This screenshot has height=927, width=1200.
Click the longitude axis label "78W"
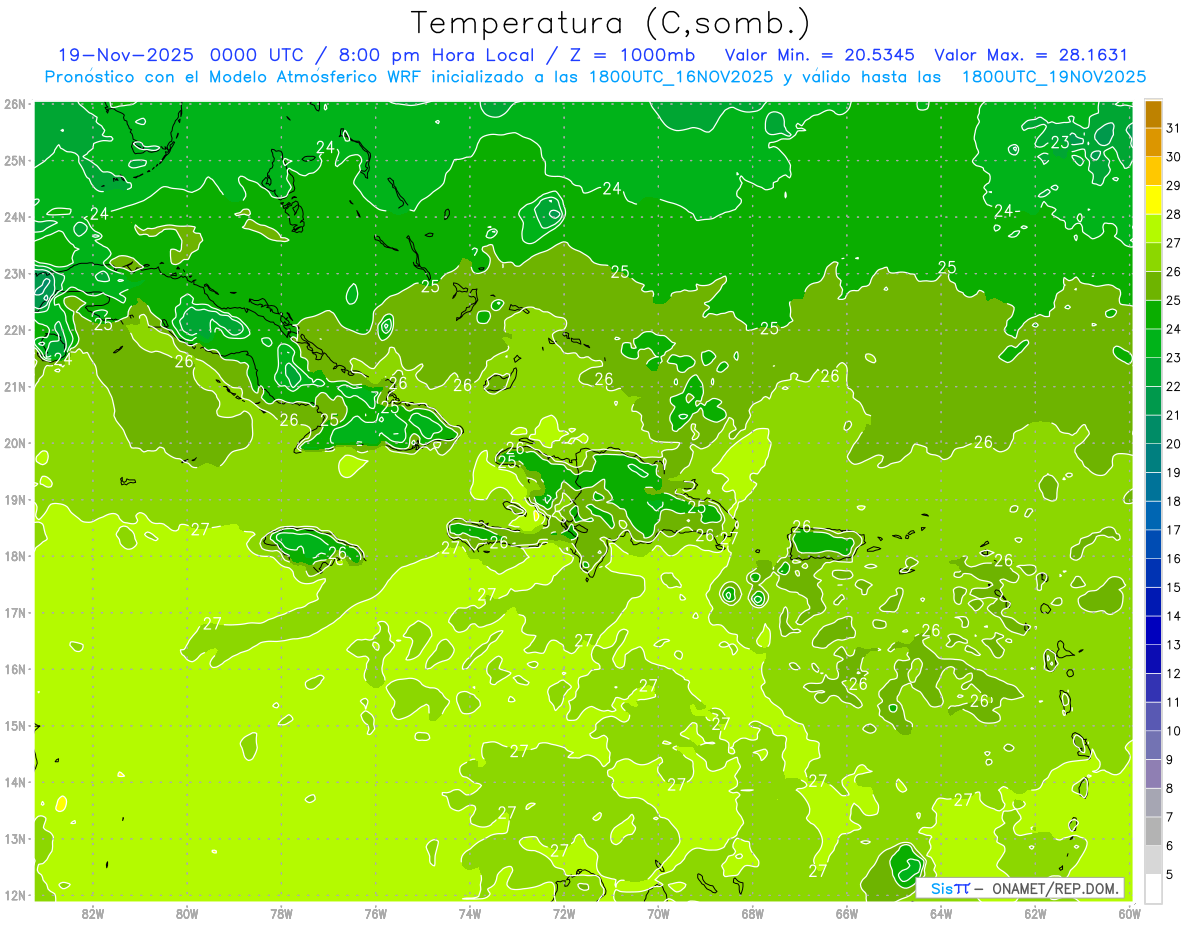tap(281, 913)
